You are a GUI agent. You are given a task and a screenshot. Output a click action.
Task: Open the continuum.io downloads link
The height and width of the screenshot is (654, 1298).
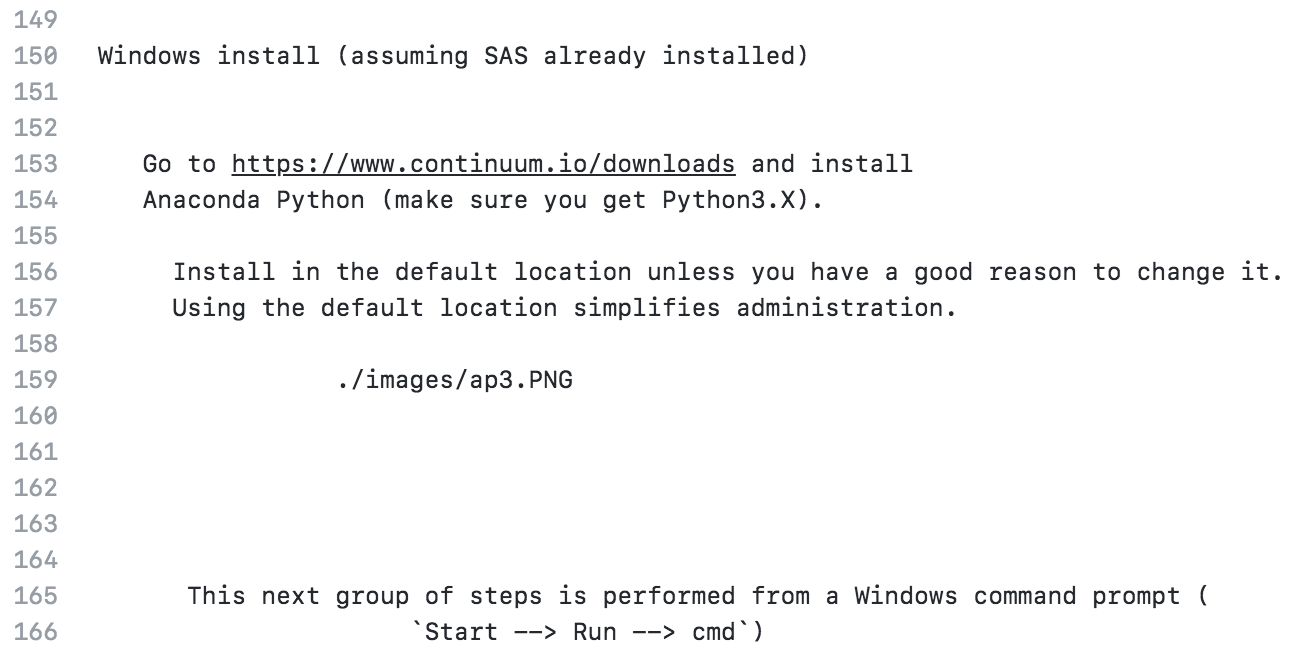click(x=483, y=163)
